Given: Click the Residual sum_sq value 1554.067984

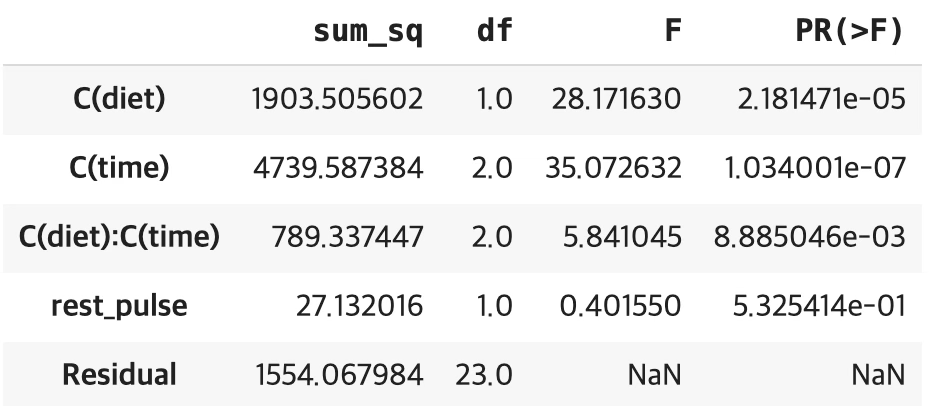Looking at the screenshot, I should 337,375.
